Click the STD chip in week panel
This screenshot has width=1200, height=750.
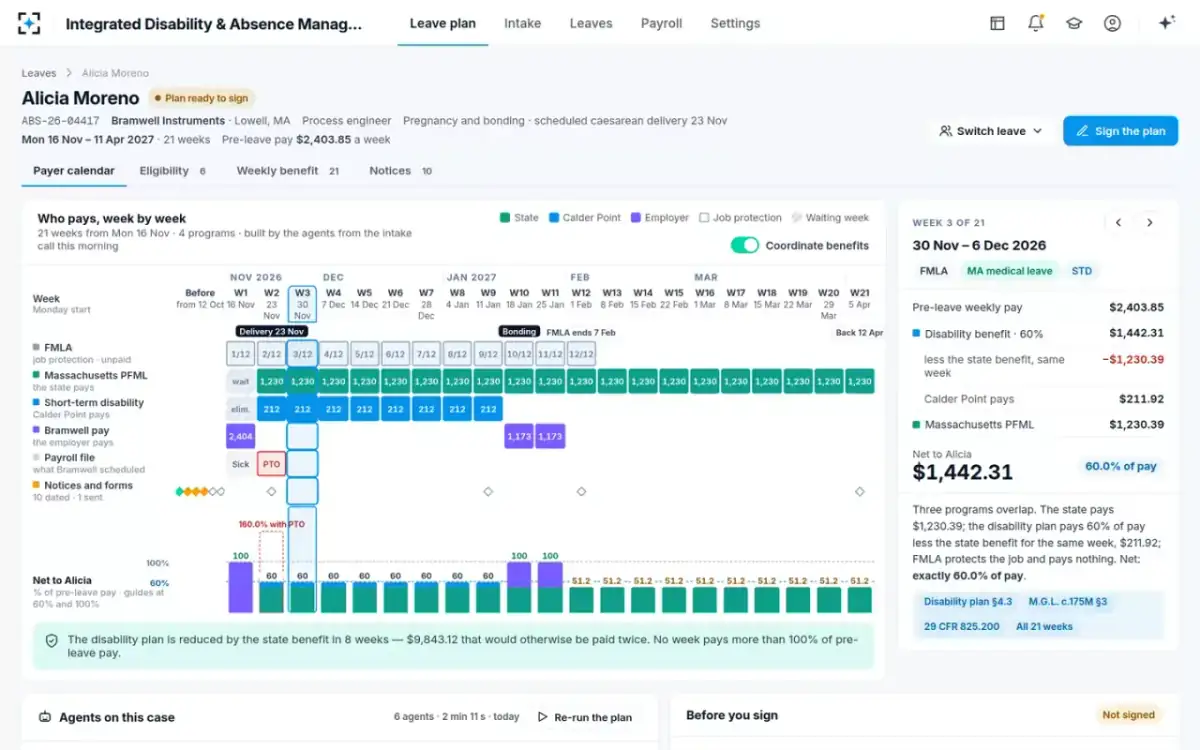point(1082,271)
